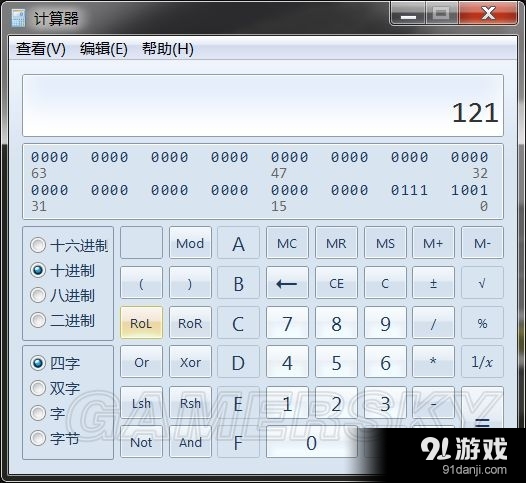Screen dimensions: 526x483
Task: Close the 计算器 window
Action: point(488,13)
